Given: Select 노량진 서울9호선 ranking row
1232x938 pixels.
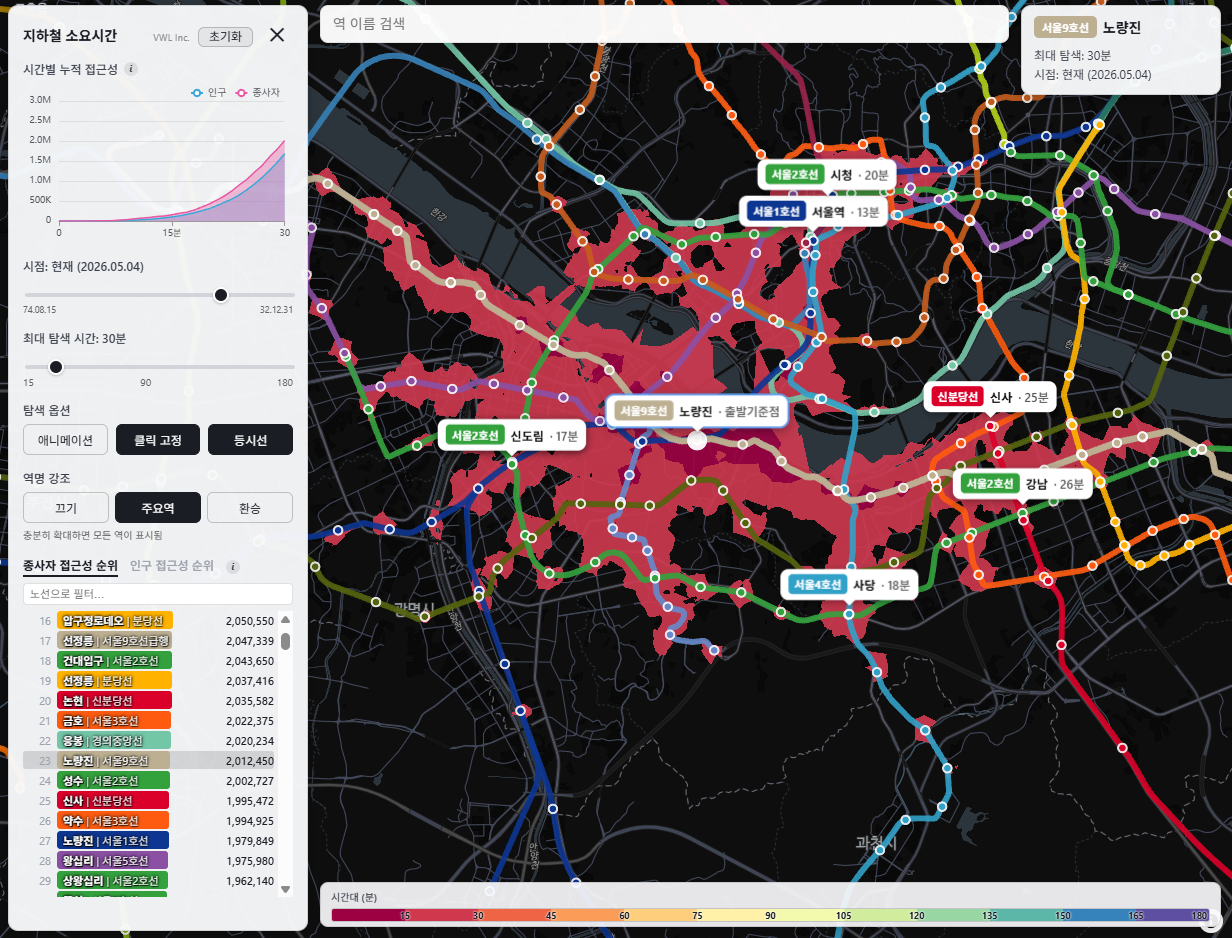Looking at the screenshot, I should click(149, 761).
